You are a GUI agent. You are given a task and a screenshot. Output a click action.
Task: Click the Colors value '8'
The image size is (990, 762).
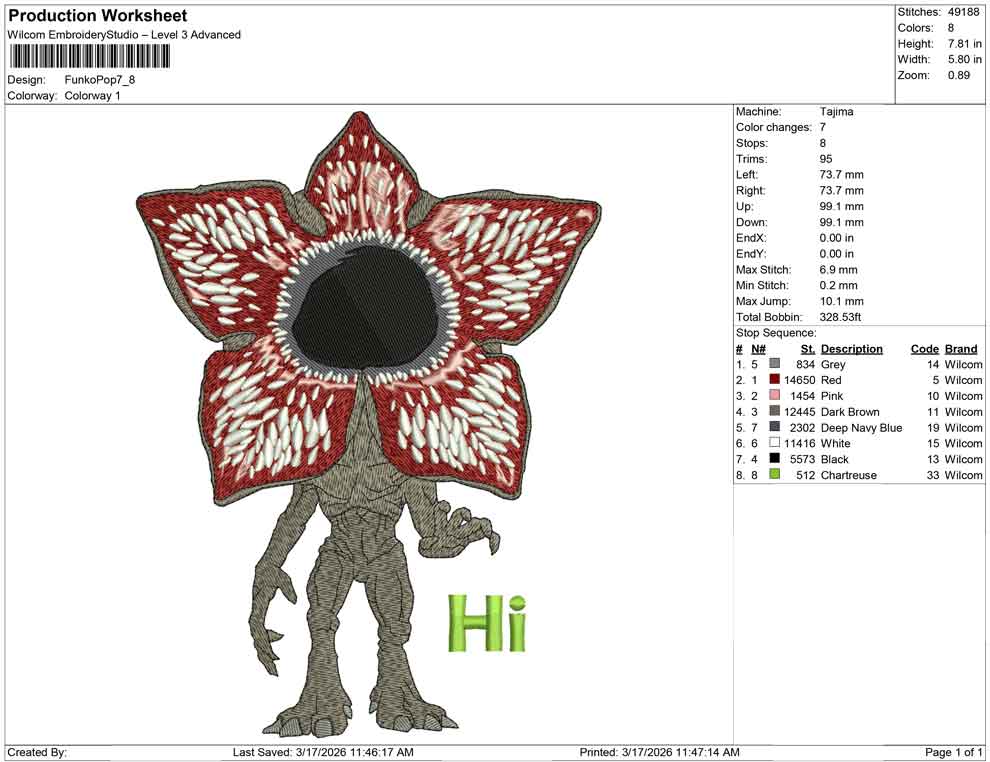click(x=951, y=28)
